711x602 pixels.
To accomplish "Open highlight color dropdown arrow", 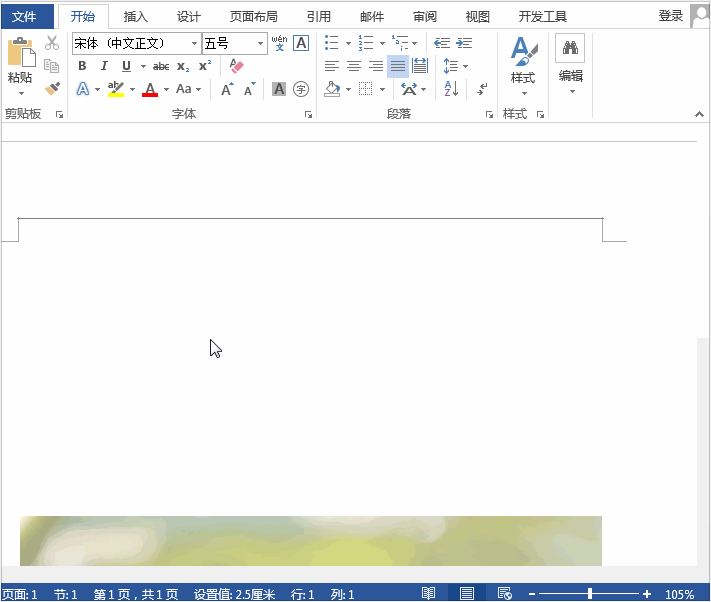I will [x=132, y=89].
